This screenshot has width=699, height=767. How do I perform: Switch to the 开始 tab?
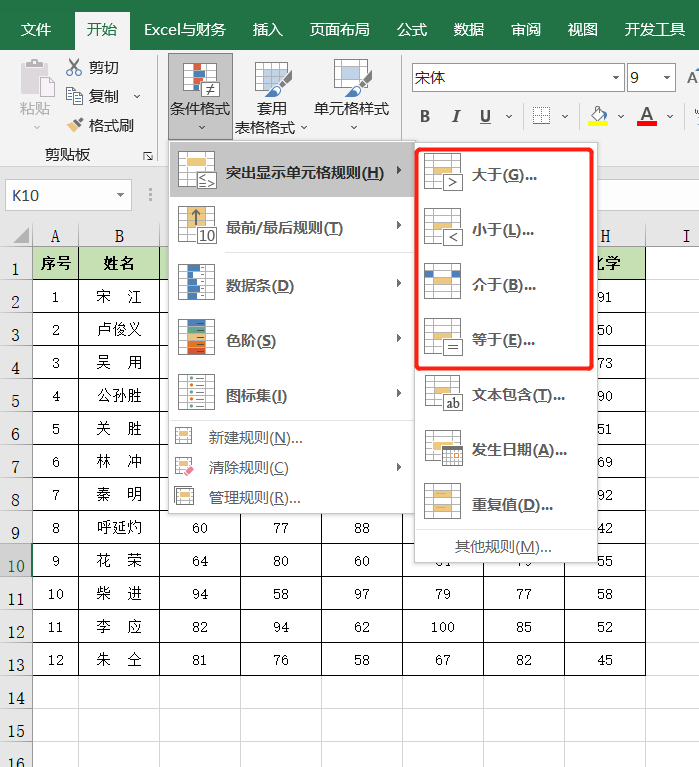tap(102, 30)
